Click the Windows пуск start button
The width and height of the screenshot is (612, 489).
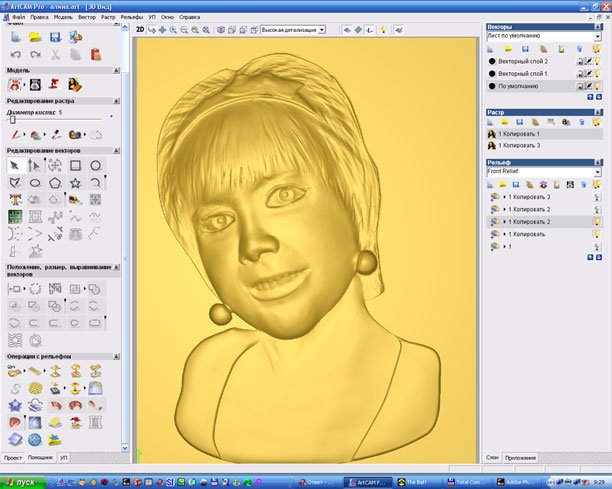click(x=20, y=481)
